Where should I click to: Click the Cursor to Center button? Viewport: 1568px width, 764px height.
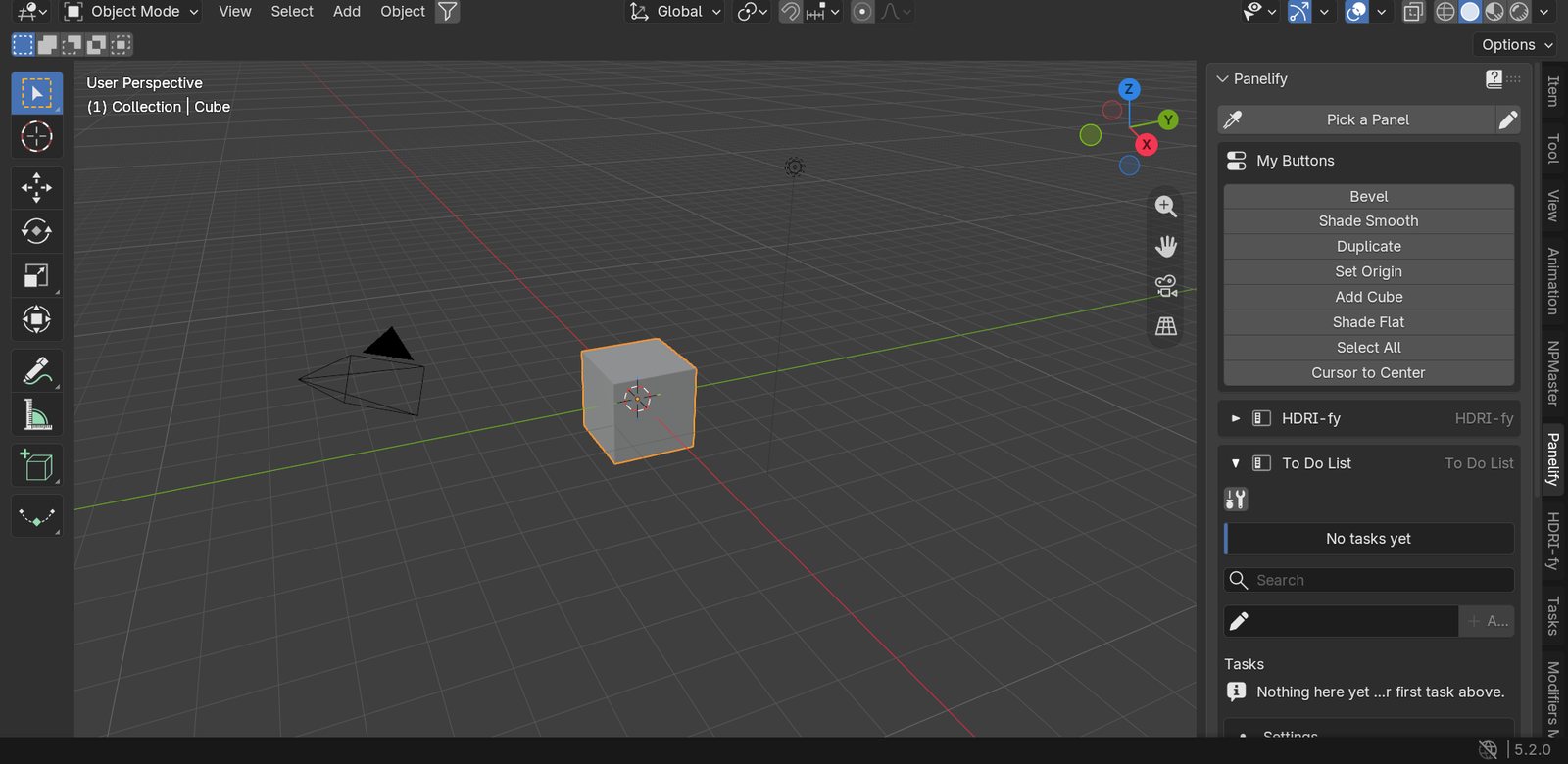[x=1369, y=373]
